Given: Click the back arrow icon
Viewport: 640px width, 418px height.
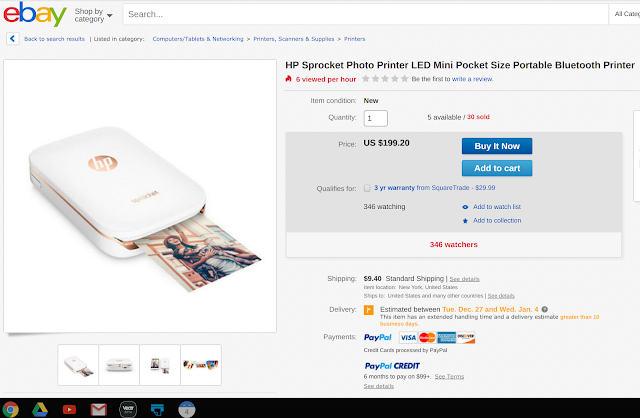Looking at the screenshot, I should coord(13,39).
